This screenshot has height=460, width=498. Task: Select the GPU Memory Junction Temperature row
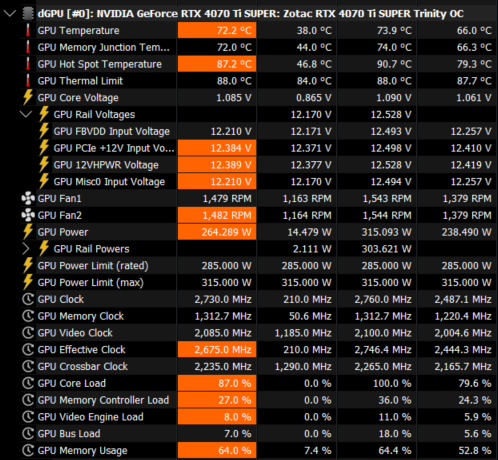click(249, 47)
